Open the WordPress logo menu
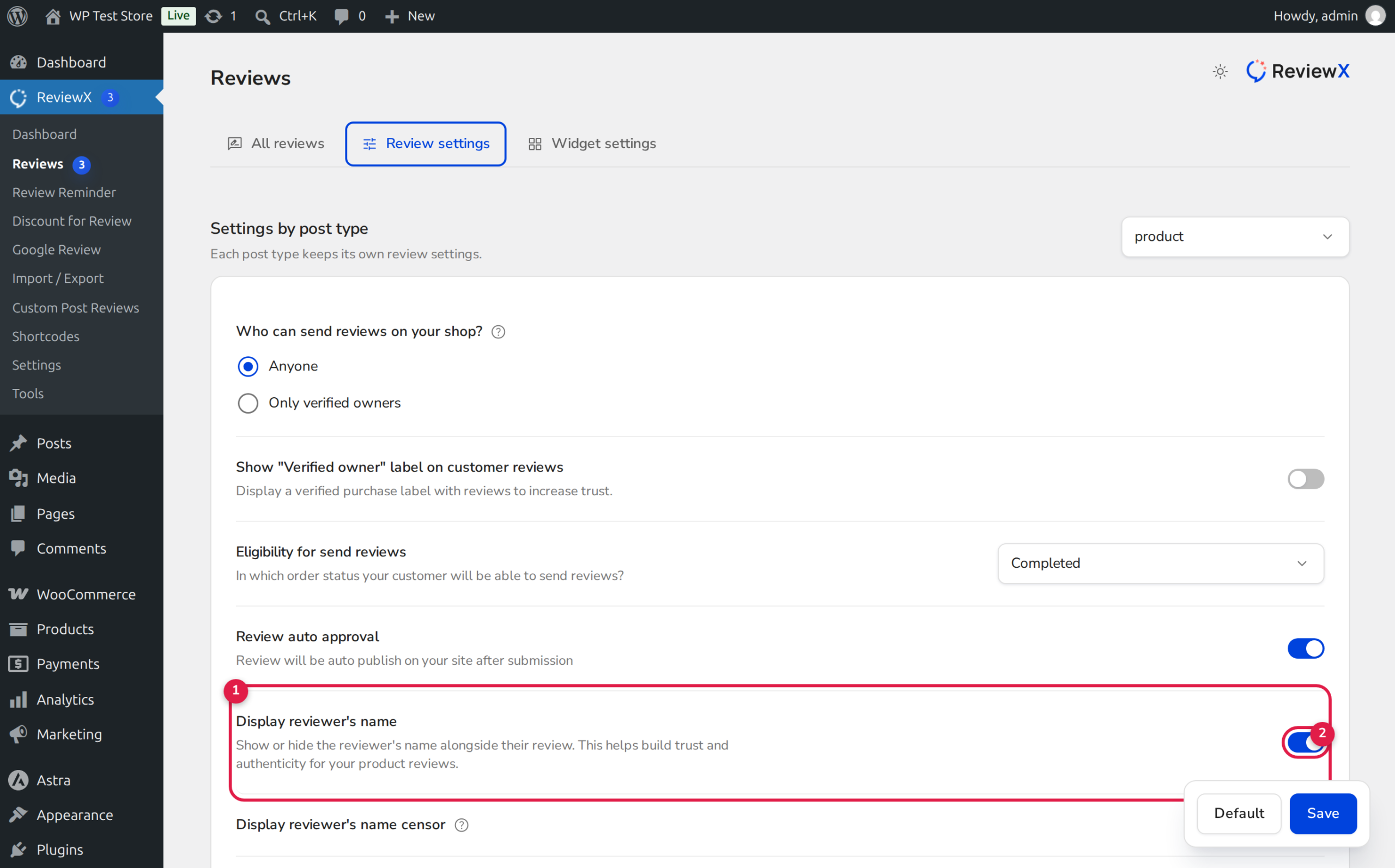 [18, 16]
